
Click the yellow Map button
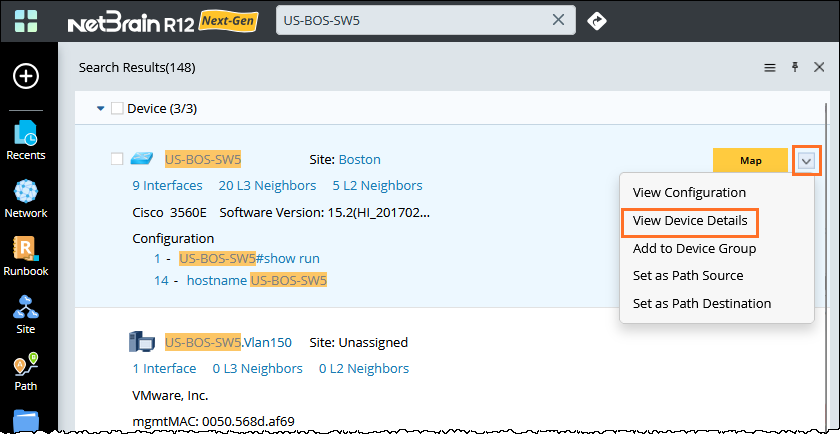coord(750,160)
